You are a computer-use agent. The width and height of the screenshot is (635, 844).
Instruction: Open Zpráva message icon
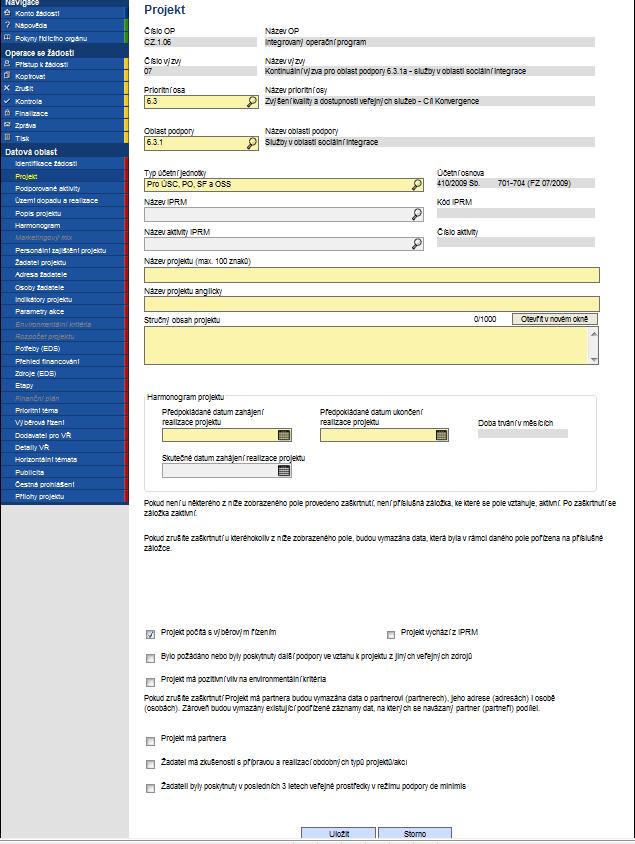point(7,125)
